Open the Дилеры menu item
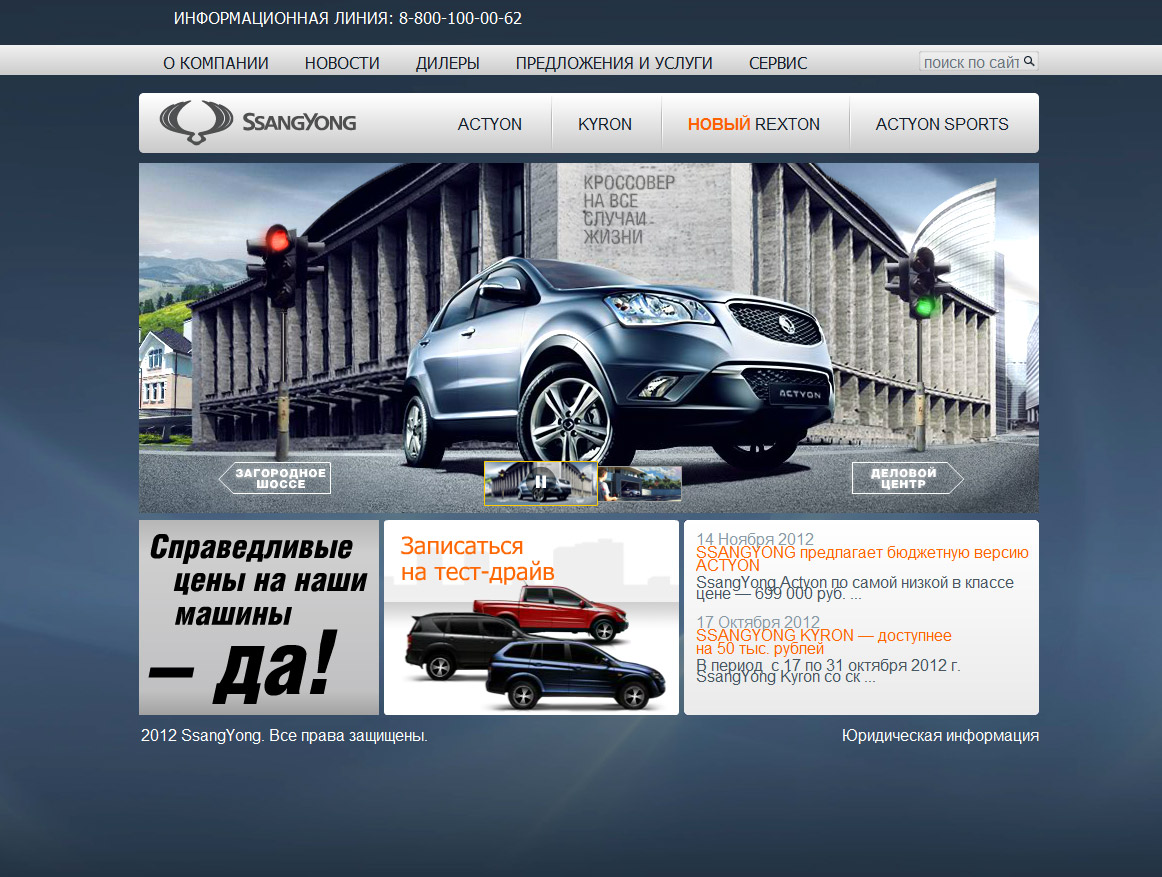This screenshot has width=1162, height=877. 448,63
